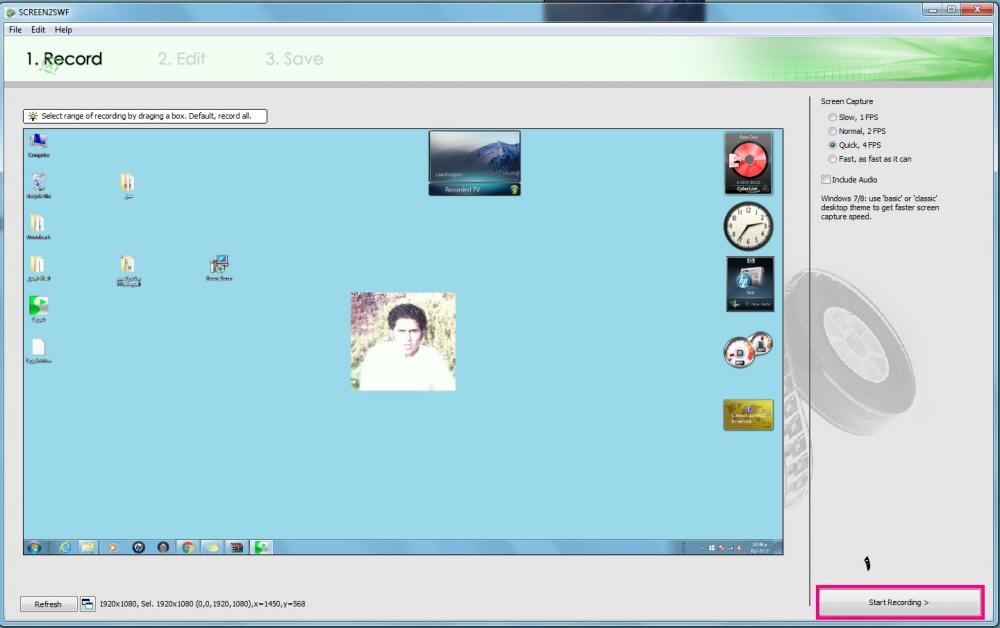
Task: Enable the Include Audio checkbox
Action: click(x=826, y=180)
